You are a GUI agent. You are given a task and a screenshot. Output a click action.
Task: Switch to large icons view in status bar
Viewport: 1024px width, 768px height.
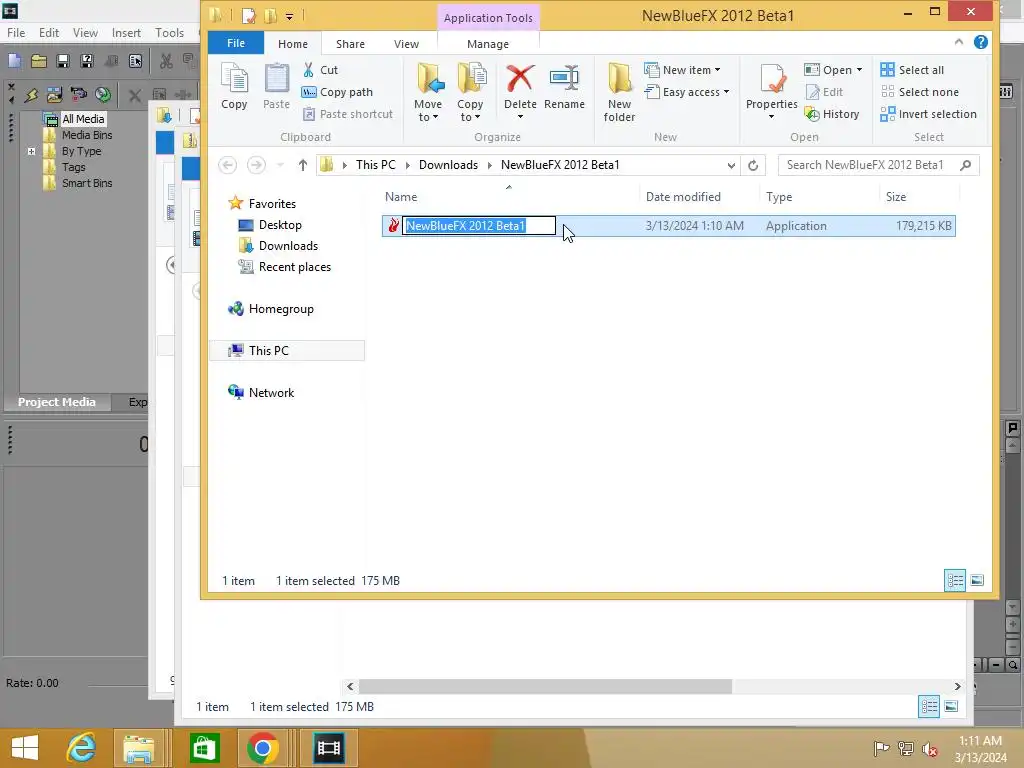977,581
